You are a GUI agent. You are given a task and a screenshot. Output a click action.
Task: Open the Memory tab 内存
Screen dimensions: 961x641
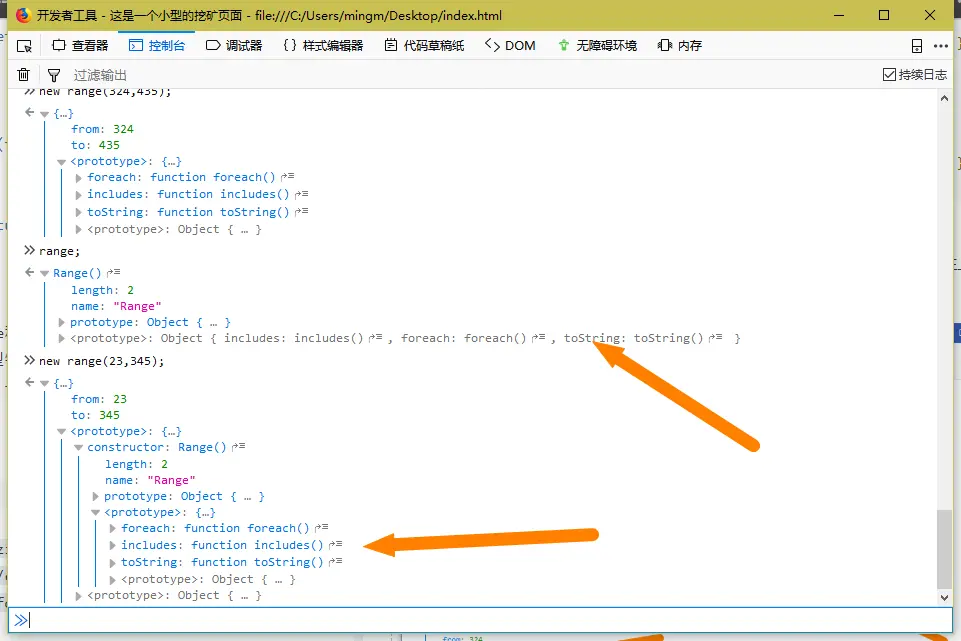680,45
